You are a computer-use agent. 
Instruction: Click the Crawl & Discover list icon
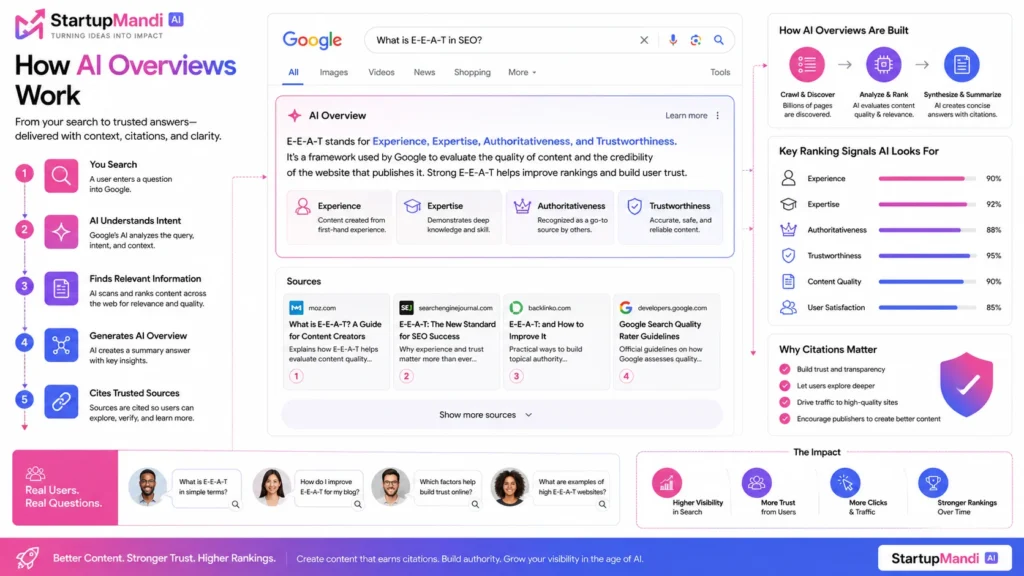807,65
